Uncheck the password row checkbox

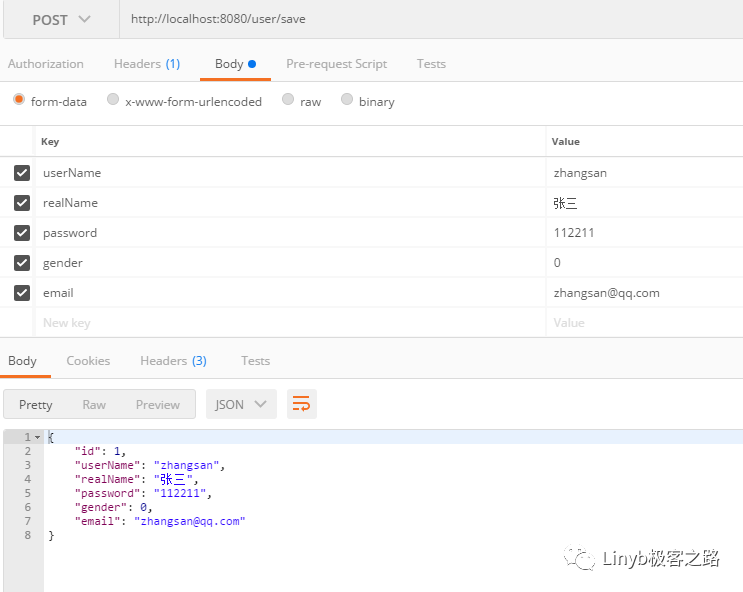(22, 233)
